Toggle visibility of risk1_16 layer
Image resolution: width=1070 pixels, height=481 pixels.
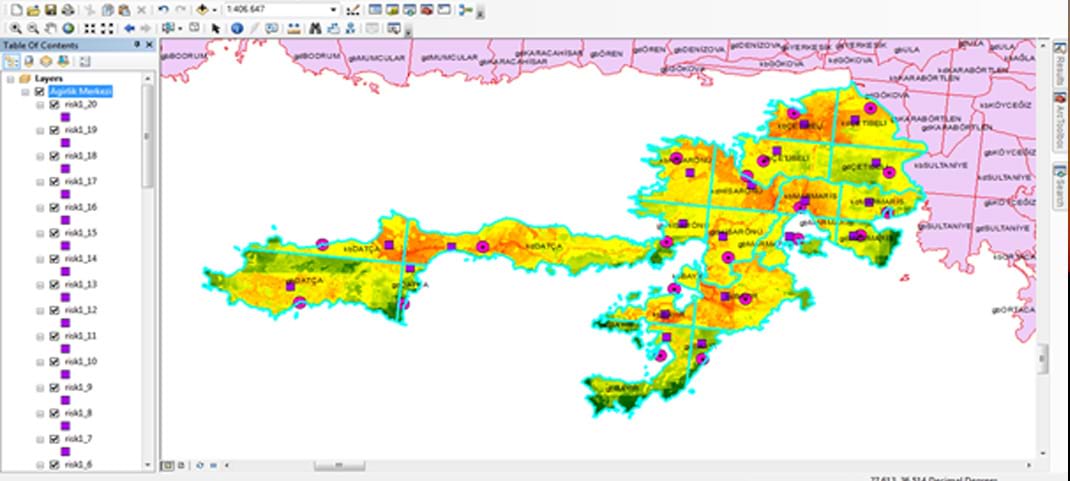click(55, 207)
